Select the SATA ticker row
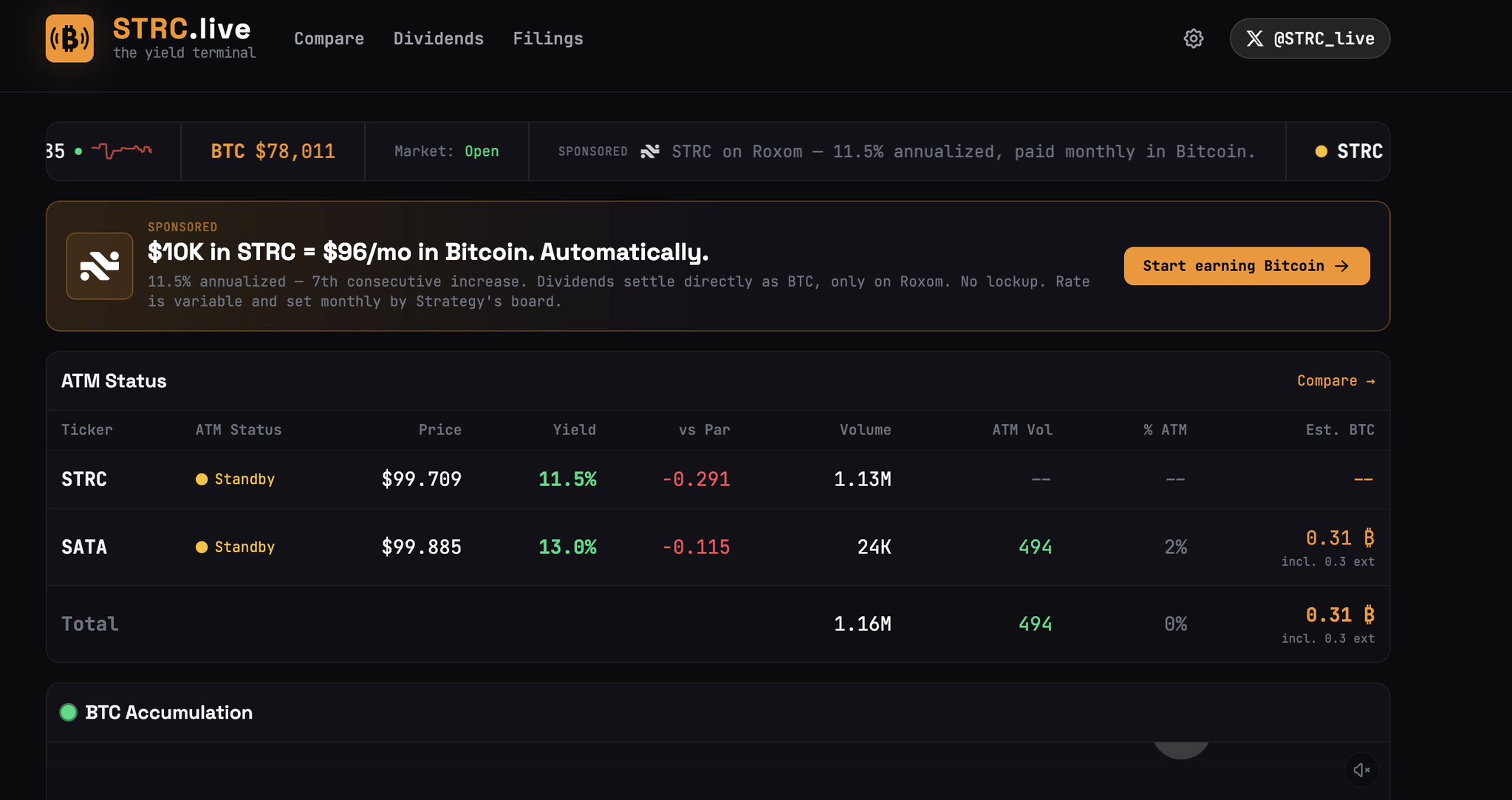Image resolution: width=1512 pixels, height=800 pixels. 718,547
